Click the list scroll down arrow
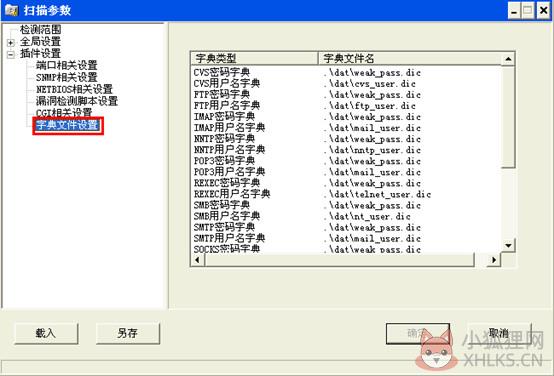 pos(508,245)
